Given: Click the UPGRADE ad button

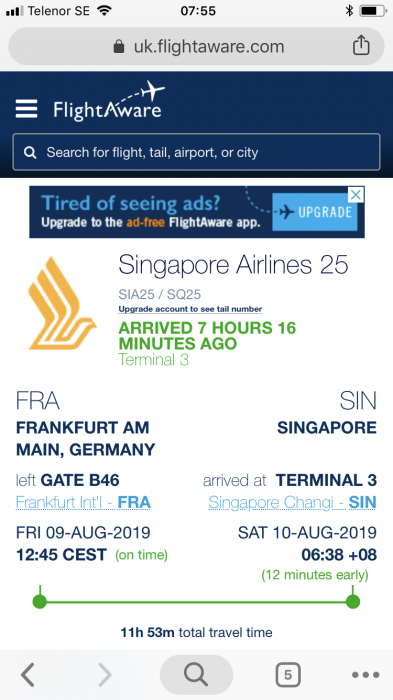Looking at the screenshot, I should (x=315, y=212).
